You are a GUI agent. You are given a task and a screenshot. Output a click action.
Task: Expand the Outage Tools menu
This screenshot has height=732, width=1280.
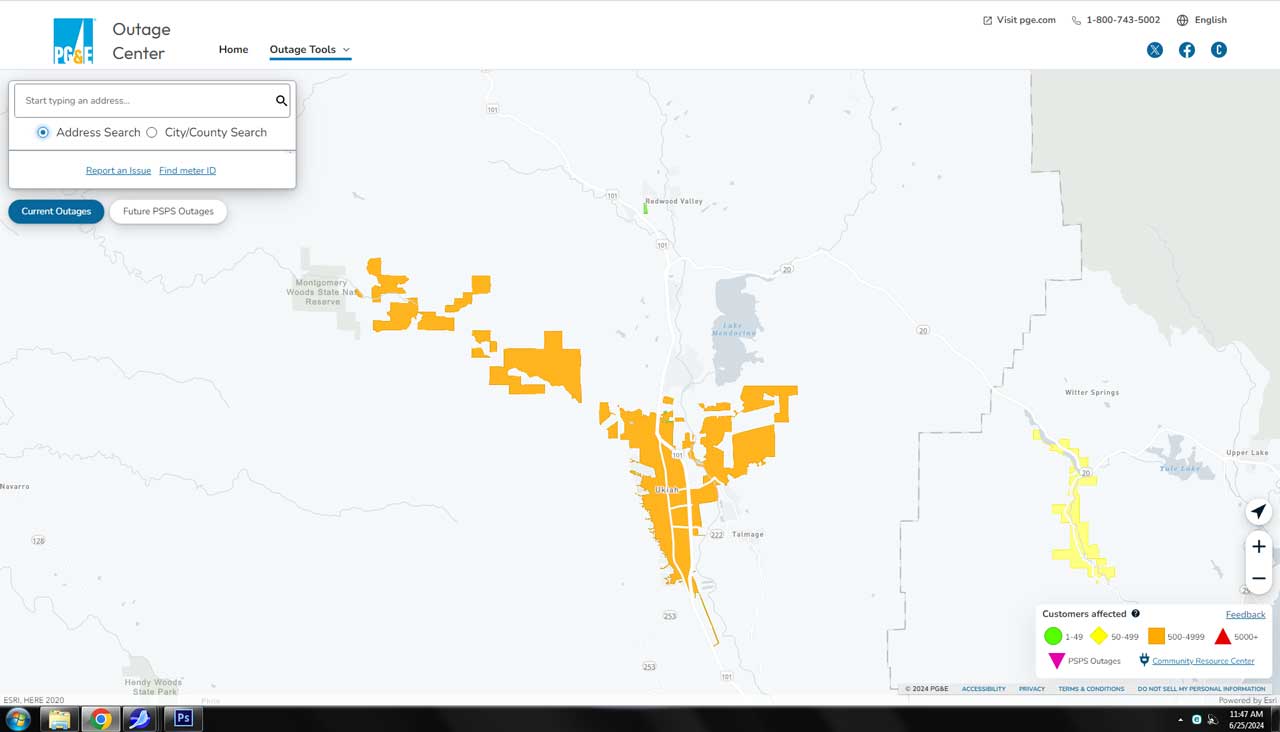pyautogui.click(x=309, y=50)
